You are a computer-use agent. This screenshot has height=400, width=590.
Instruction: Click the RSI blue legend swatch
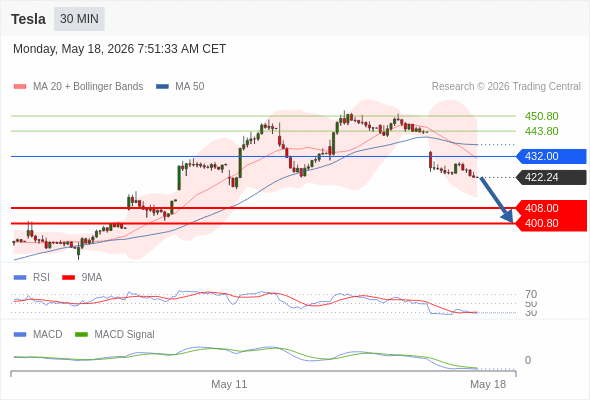click(x=20, y=278)
